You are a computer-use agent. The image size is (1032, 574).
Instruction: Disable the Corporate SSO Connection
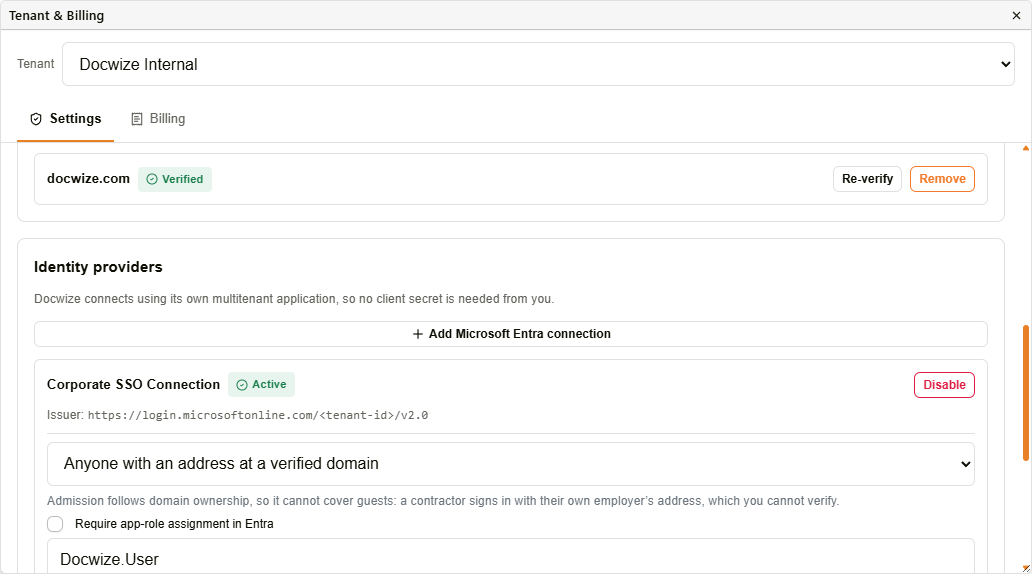[944, 385]
